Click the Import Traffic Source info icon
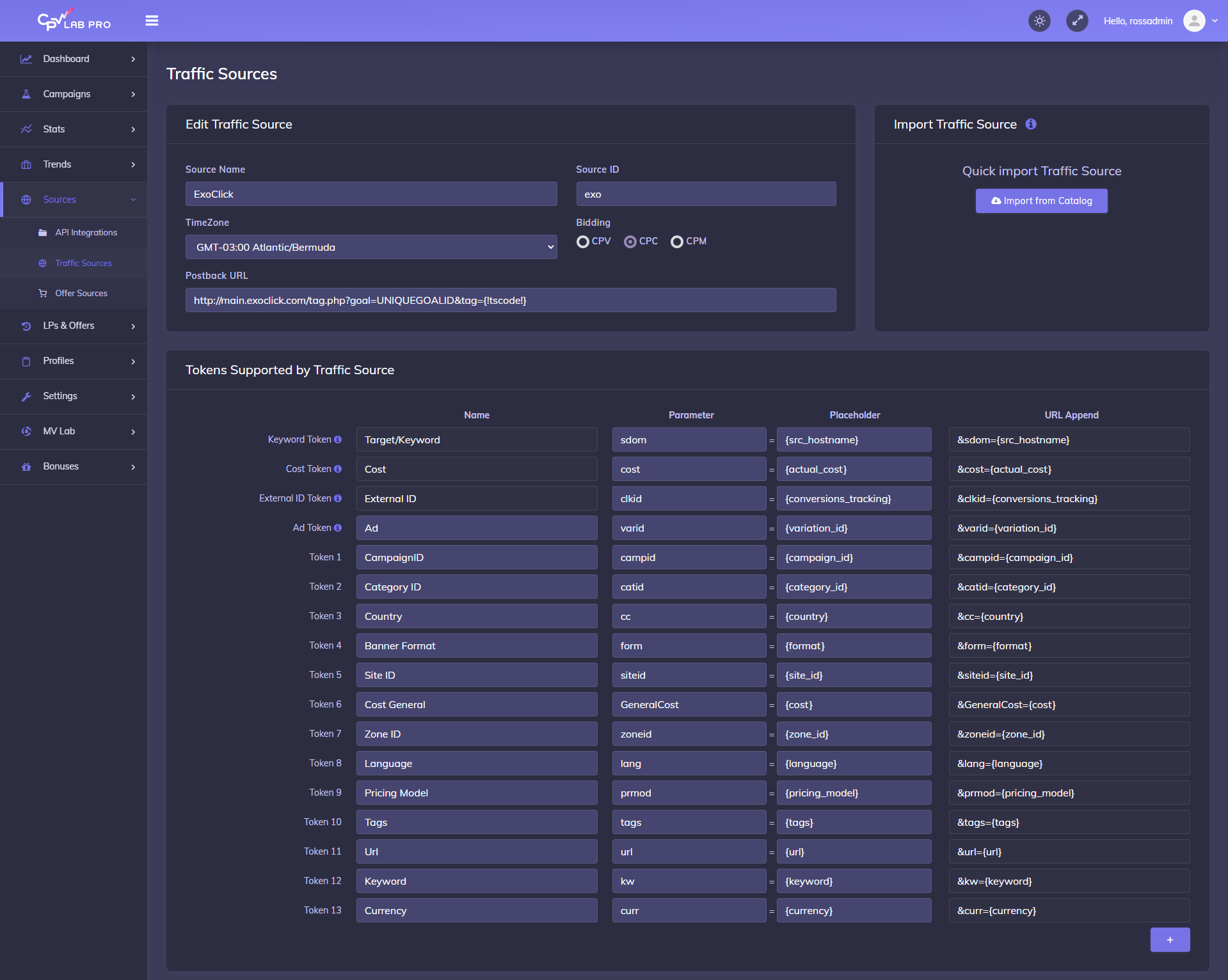The height and width of the screenshot is (980, 1228). coord(1030,124)
